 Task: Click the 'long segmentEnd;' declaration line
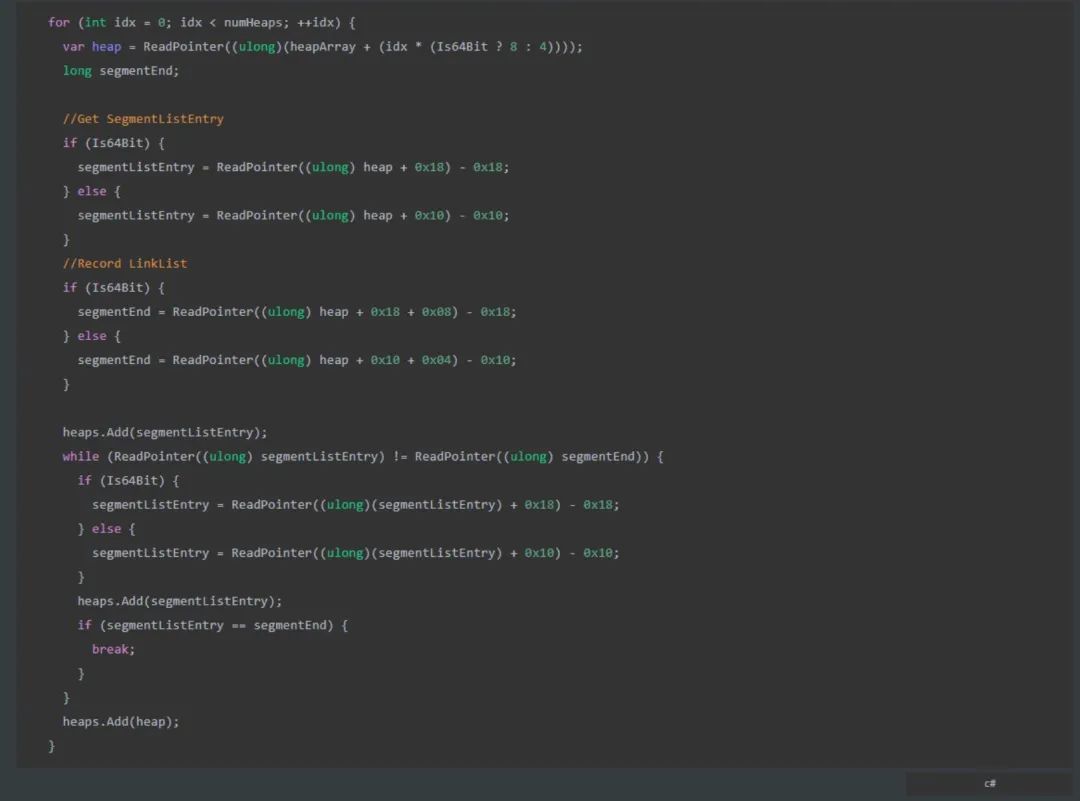[121, 71]
